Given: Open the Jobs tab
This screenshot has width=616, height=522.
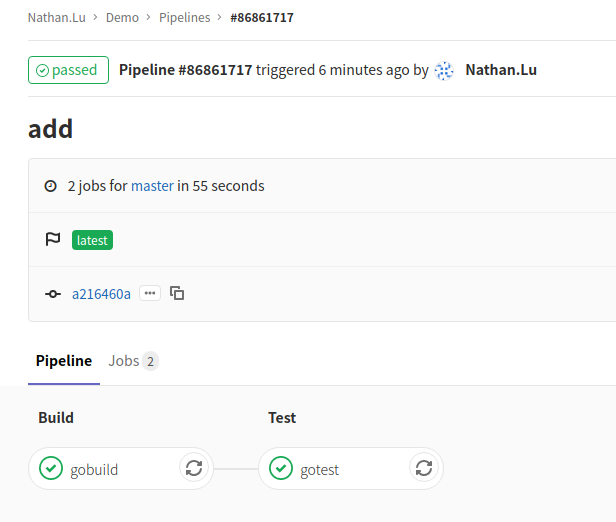Looking at the screenshot, I should (133, 361).
